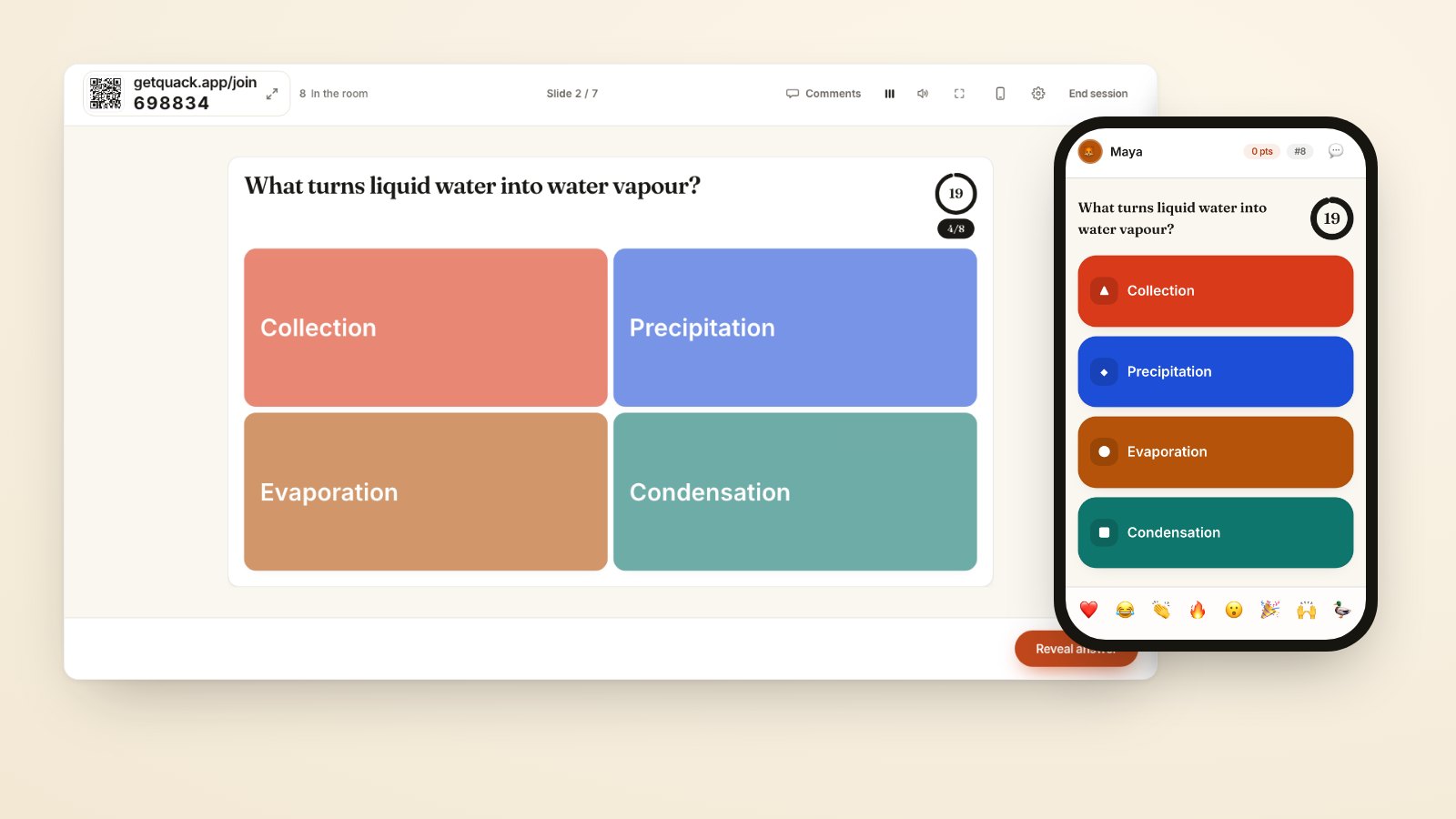
Task: Send the clapping hands reaction
Action: click(x=1161, y=610)
